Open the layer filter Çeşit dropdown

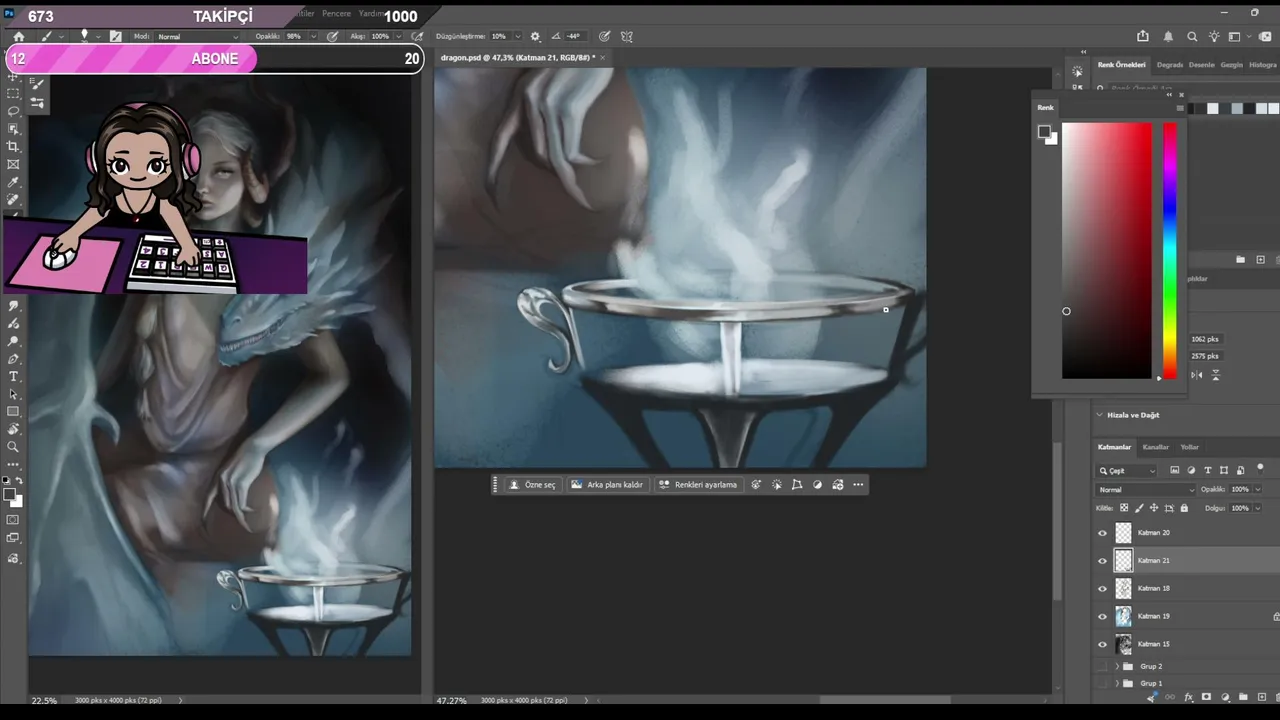coord(1127,470)
